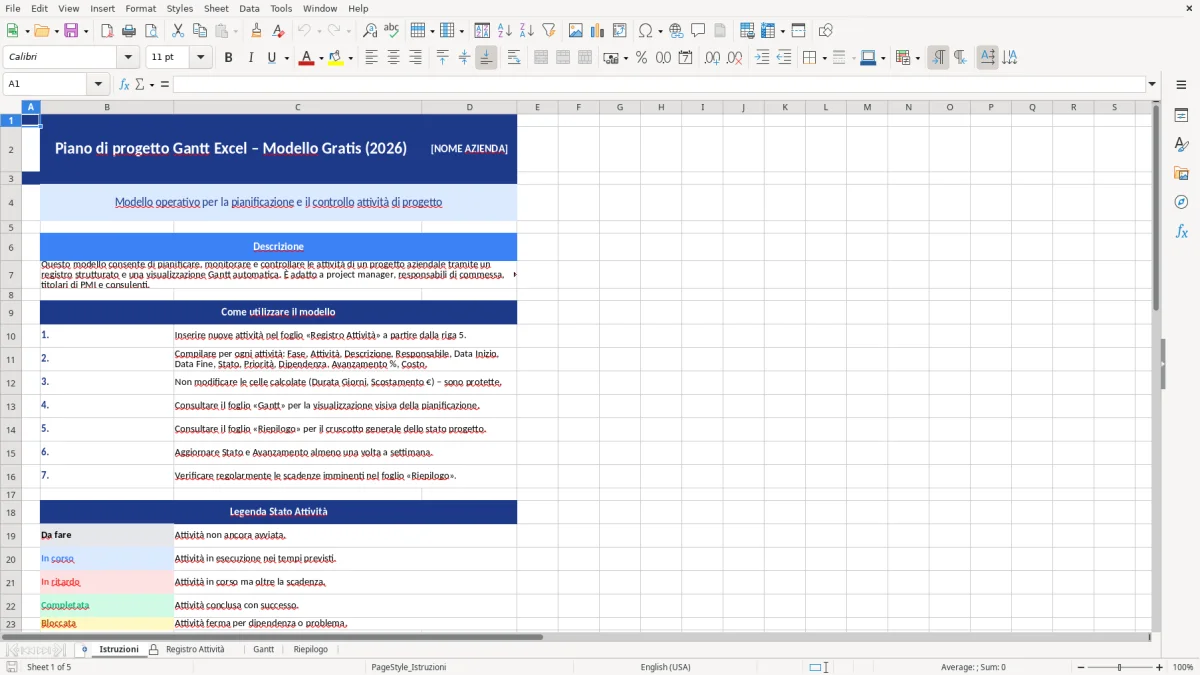Viewport: 1200px width, 675px height.
Task: Click zoom percentage 100% in status bar
Action: click(1183, 667)
